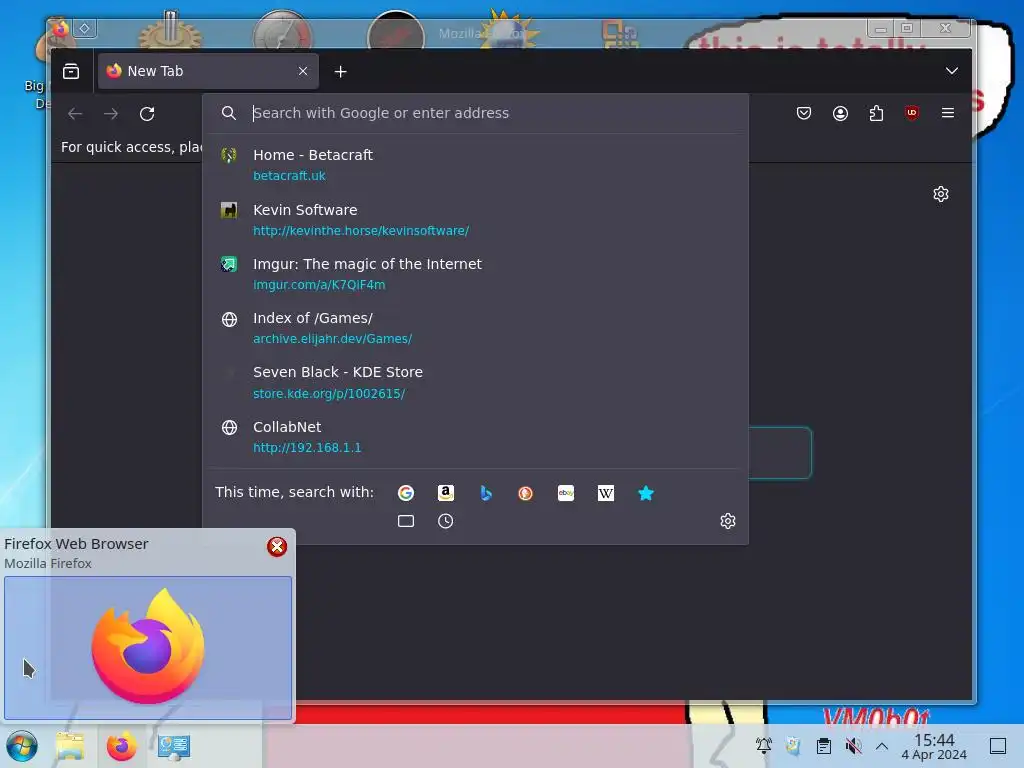The image size is (1024, 768).
Task: Click archive.elijahr.dev/Games/ URL
Action: (332, 339)
